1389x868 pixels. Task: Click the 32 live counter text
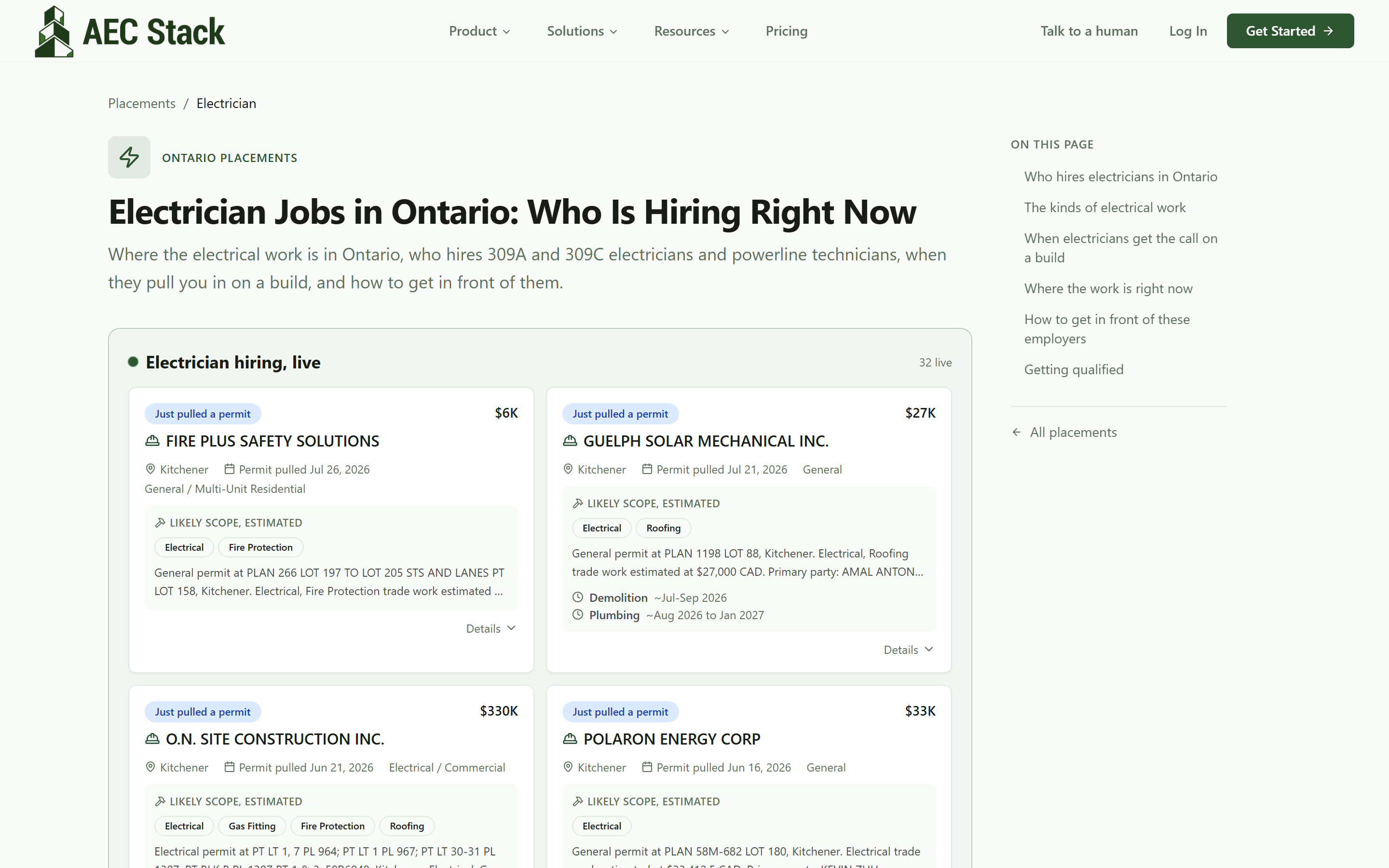[935, 362]
